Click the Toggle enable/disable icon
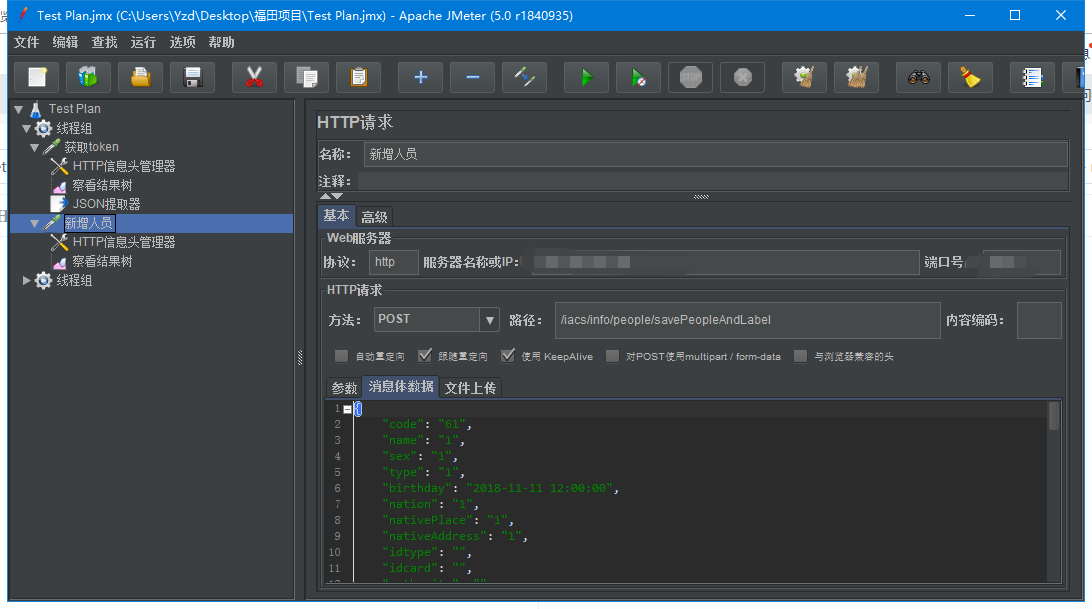1092x609 pixels. click(x=524, y=77)
